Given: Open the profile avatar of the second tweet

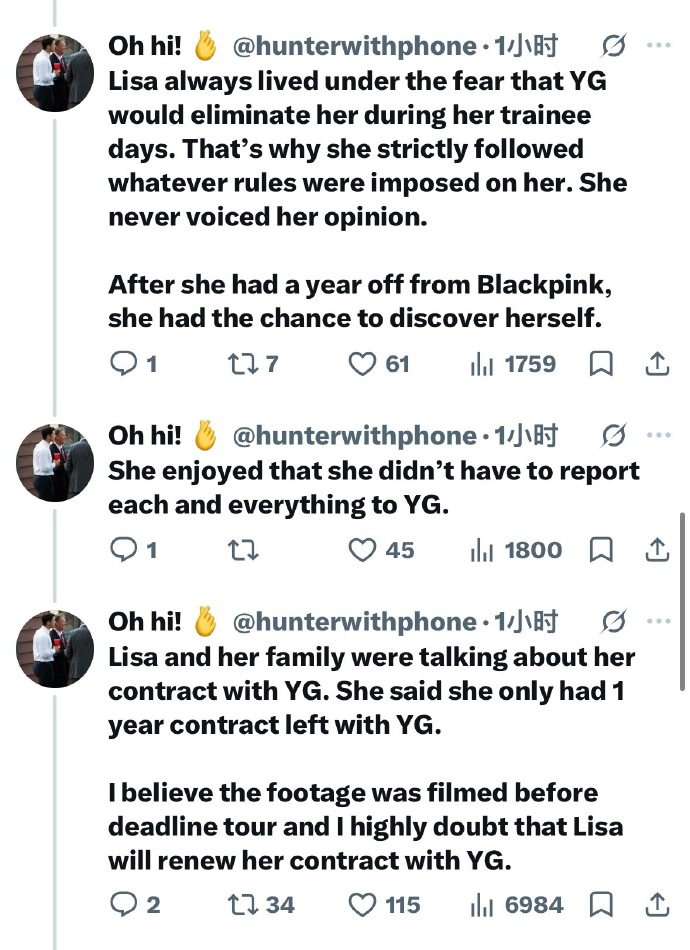Looking at the screenshot, I should click(55, 462).
